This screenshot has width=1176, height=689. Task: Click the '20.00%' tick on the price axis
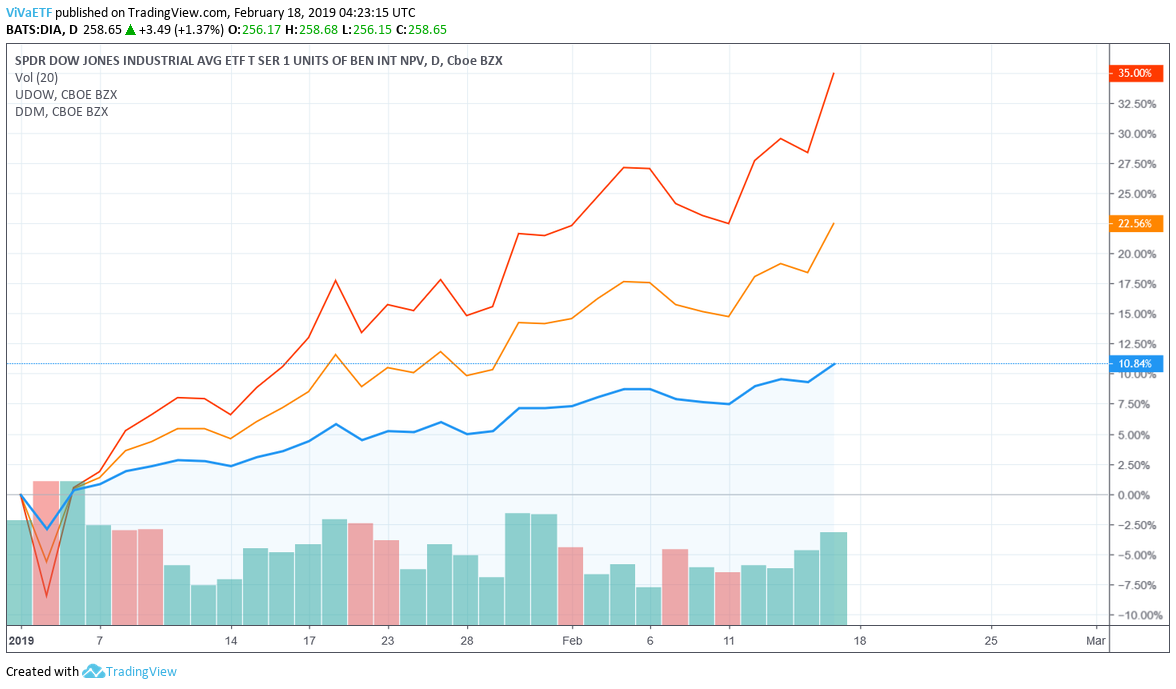1137,254
